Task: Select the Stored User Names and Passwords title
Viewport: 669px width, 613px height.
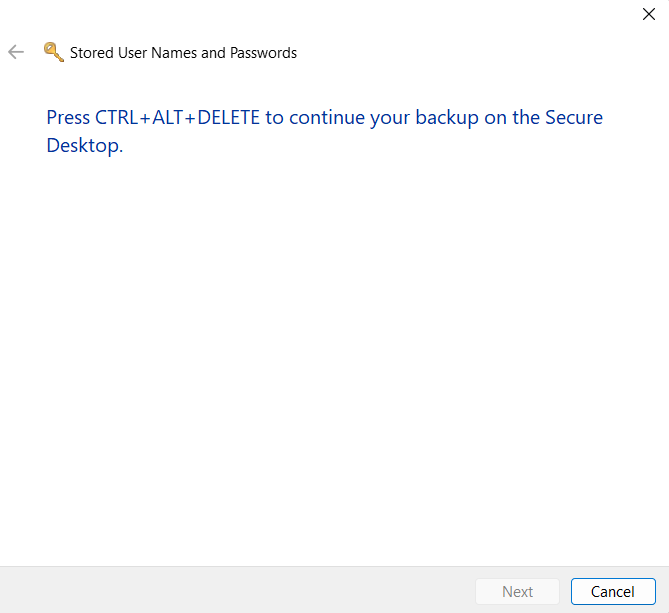Action: [183, 52]
